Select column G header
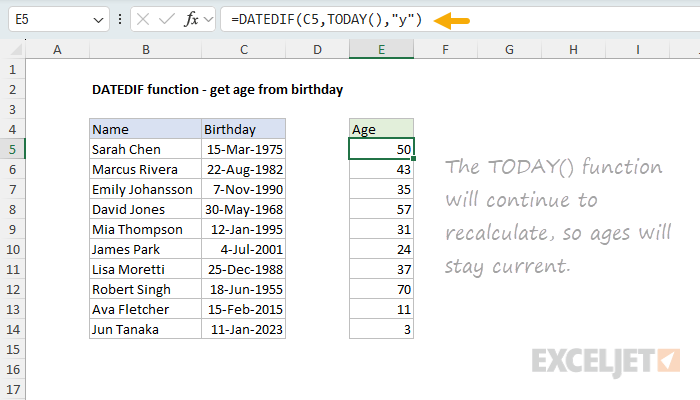 coord(509,50)
